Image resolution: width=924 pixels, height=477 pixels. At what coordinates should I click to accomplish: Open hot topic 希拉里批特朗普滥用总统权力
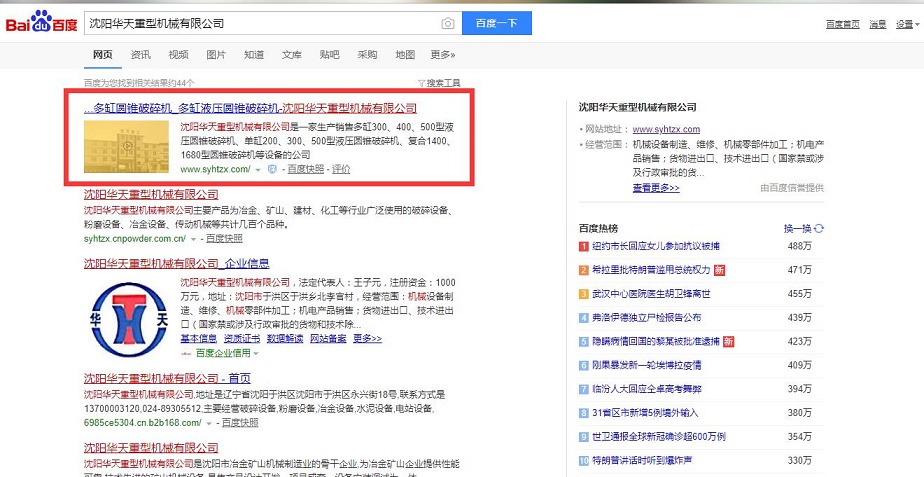(x=651, y=270)
